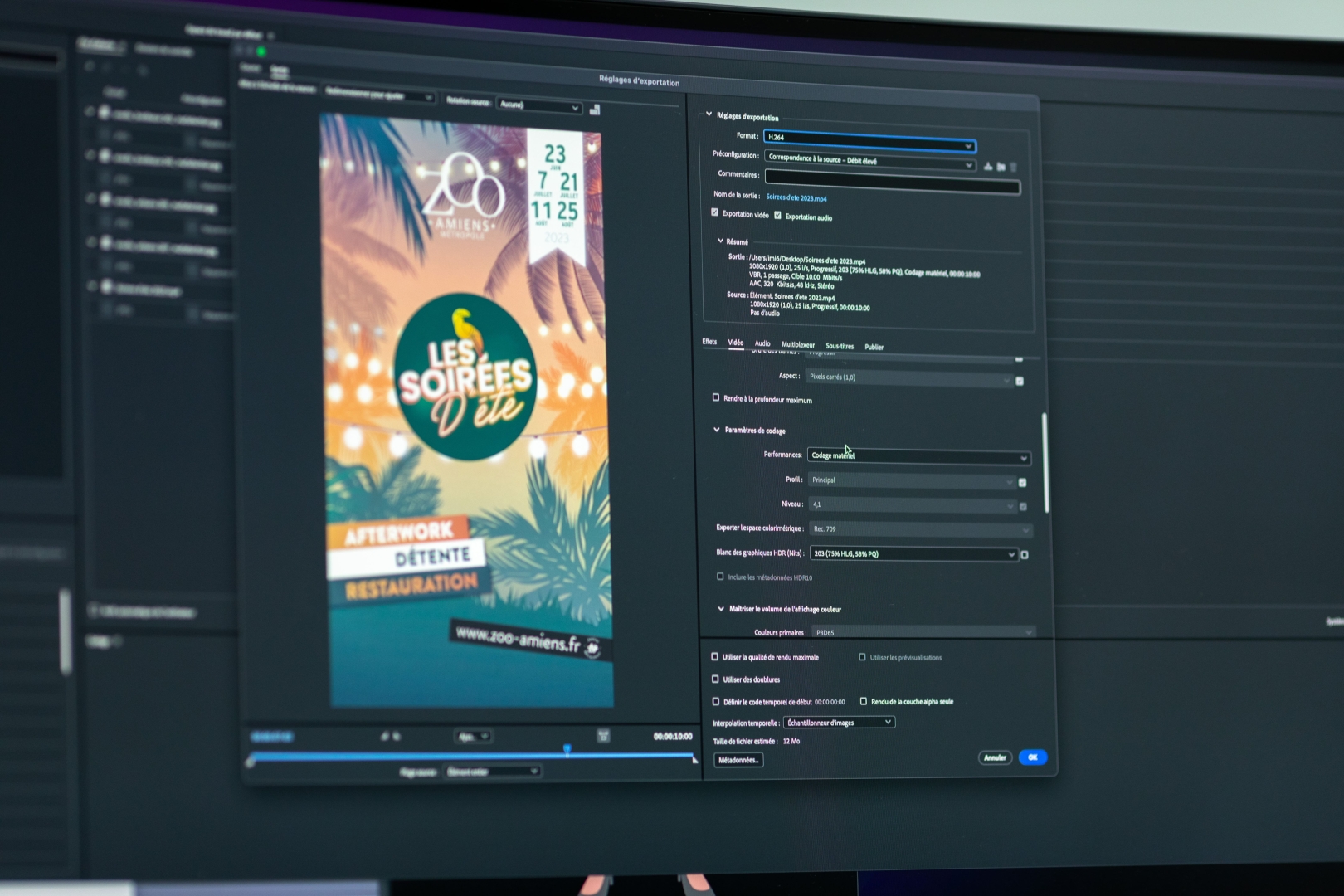Click inside the Commentaires text field

(892, 180)
